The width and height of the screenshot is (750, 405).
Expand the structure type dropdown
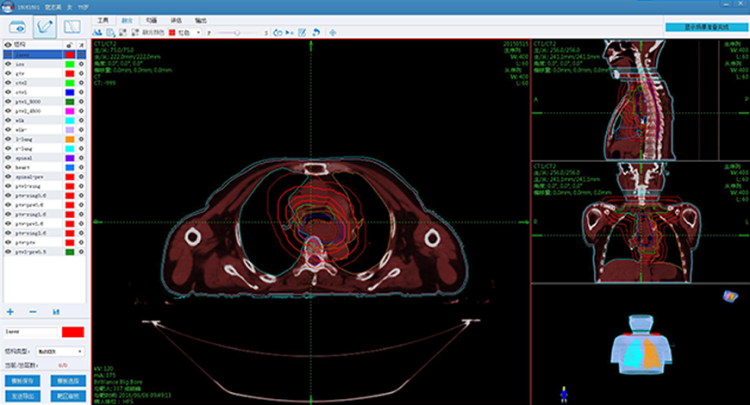[x=60, y=352]
